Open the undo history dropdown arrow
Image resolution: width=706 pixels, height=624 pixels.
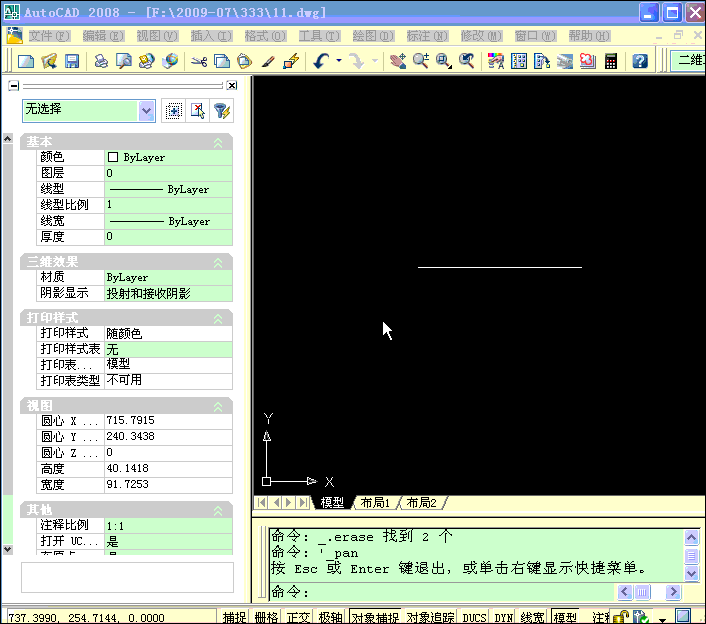click(x=339, y=60)
